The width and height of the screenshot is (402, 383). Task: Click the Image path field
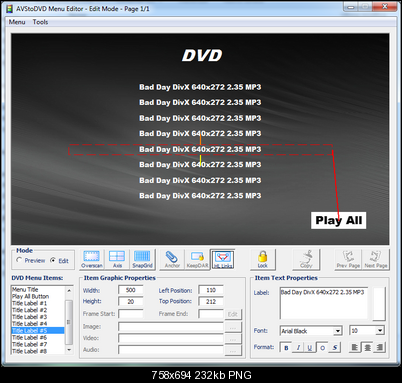171,327
